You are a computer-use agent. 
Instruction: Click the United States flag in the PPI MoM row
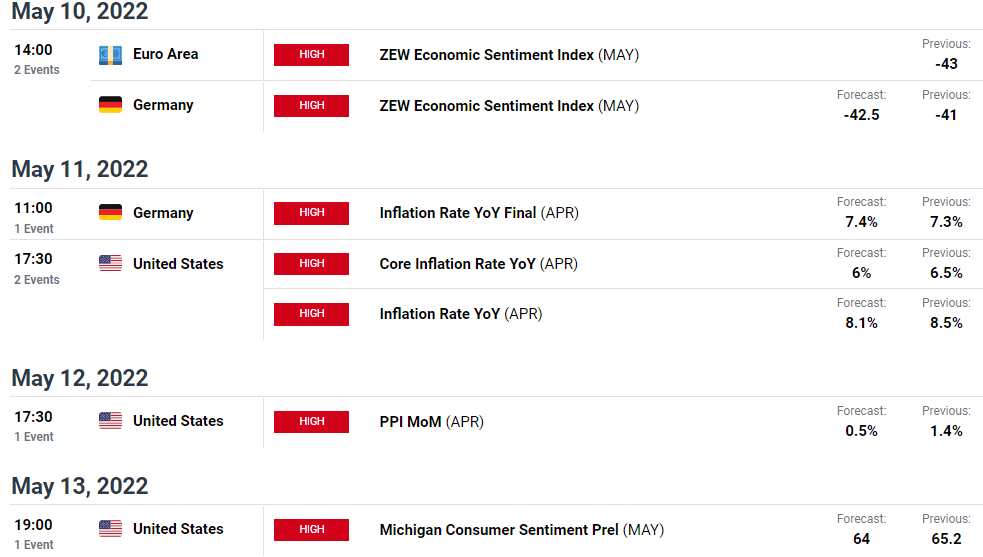(110, 421)
